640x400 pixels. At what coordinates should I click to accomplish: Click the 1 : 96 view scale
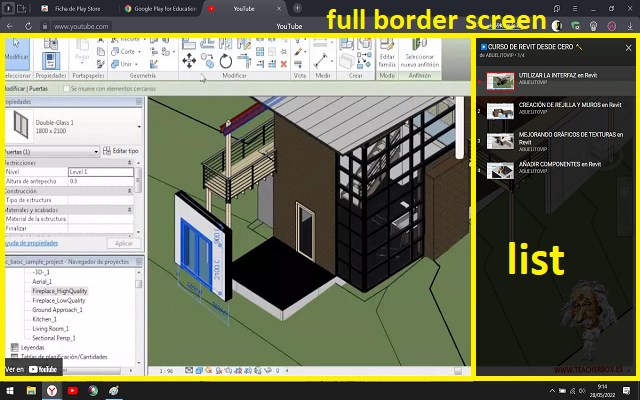(166, 371)
